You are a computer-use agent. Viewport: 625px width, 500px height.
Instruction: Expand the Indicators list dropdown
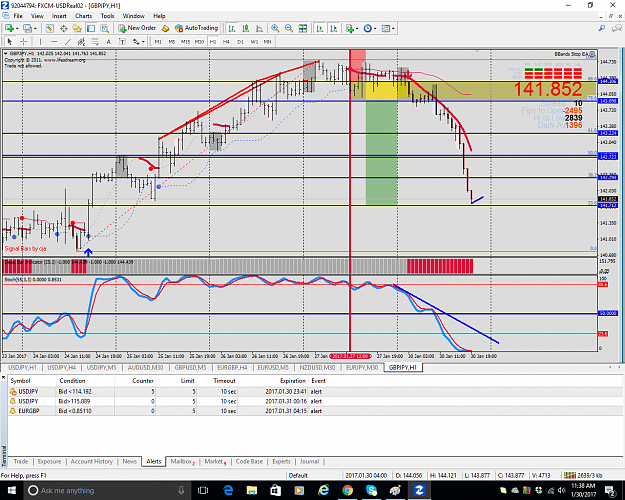pyautogui.click(x=357, y=29)
